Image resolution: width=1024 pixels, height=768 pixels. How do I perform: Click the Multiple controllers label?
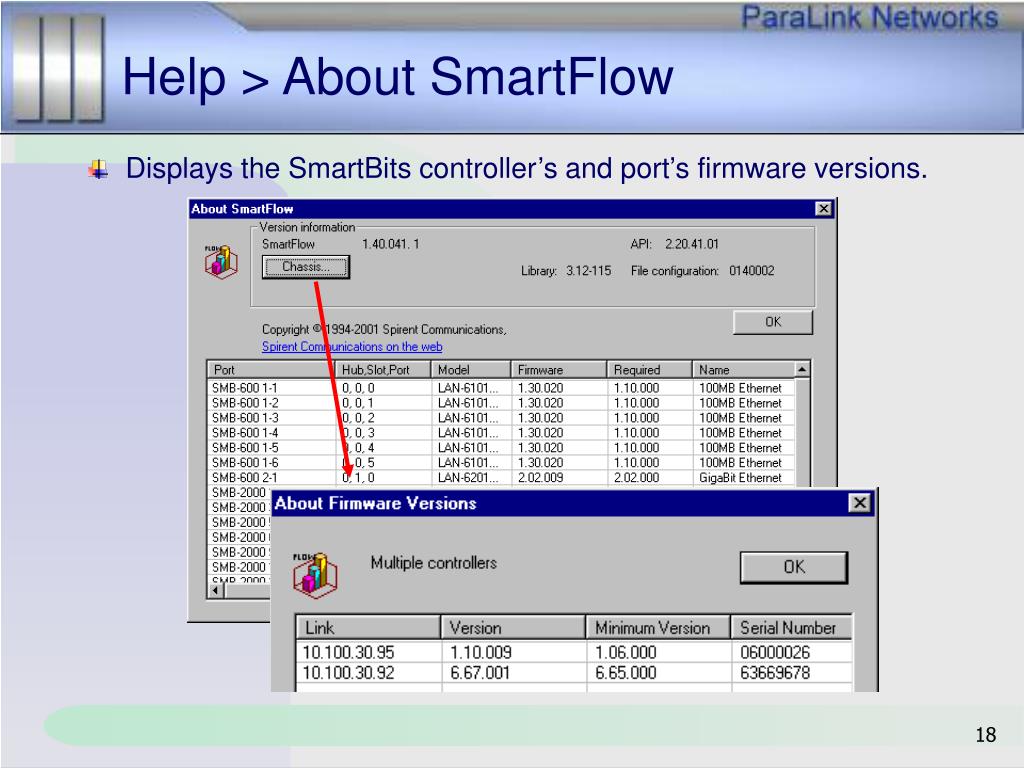434,563
